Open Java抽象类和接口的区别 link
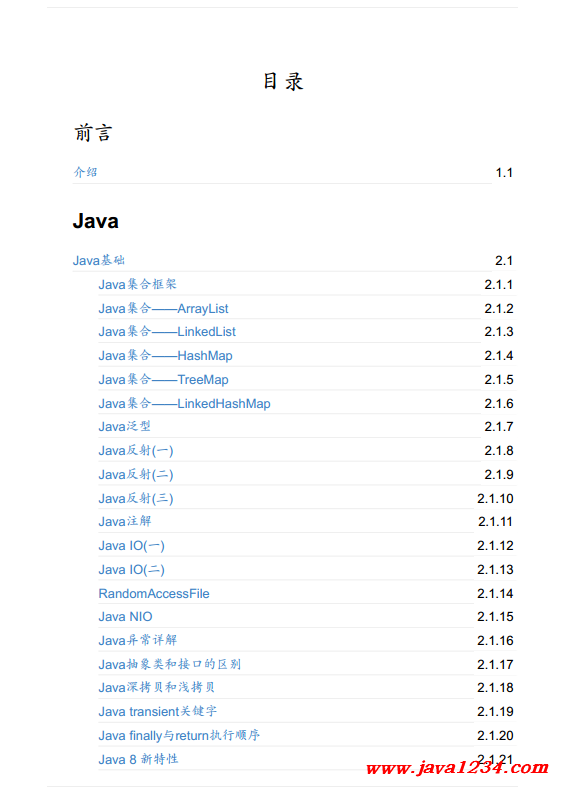 [170, 664]
